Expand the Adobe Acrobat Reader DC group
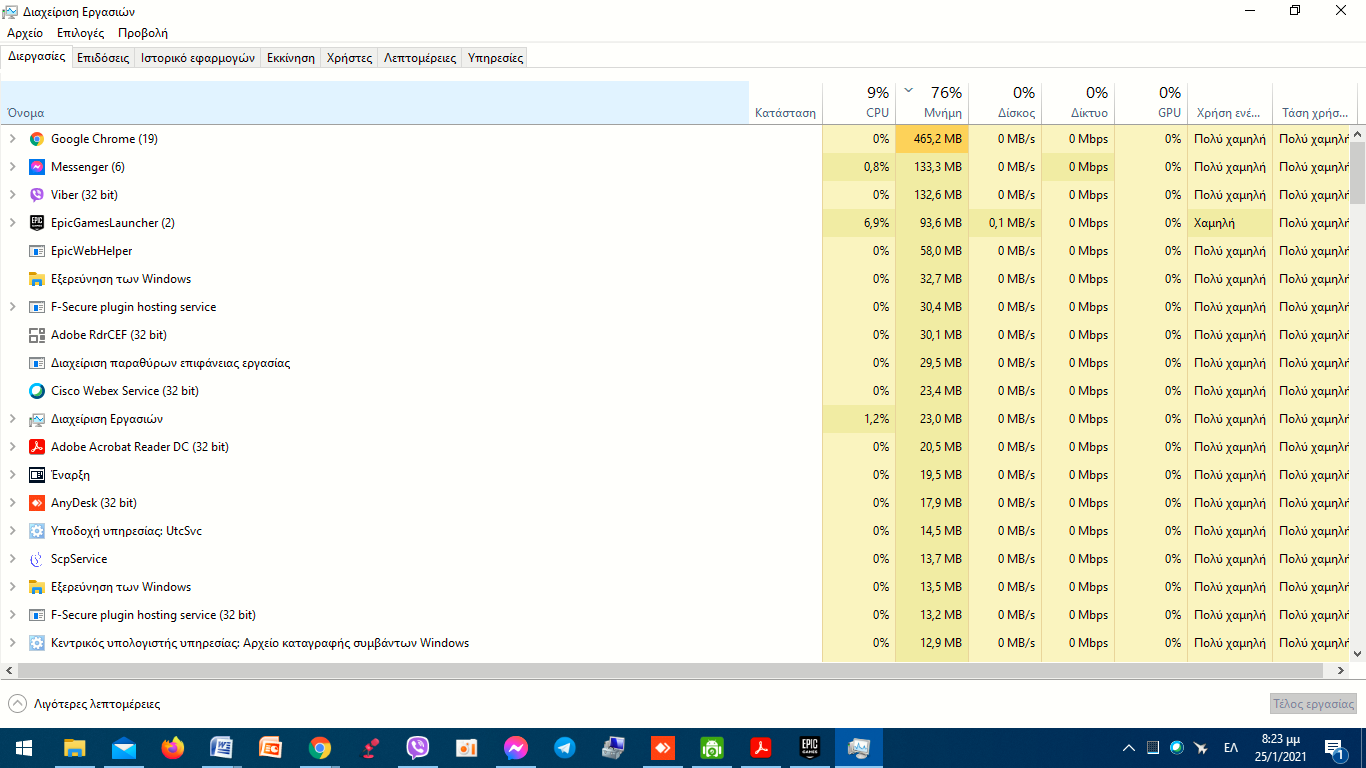The width and height of the screenshot is (1366, 768). coord(13,447)
